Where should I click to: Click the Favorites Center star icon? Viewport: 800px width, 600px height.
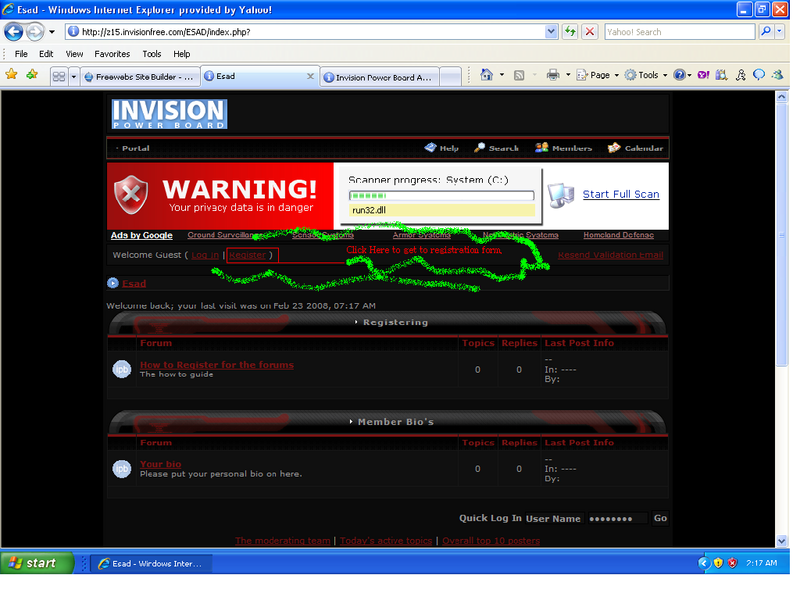coord(11,74)
